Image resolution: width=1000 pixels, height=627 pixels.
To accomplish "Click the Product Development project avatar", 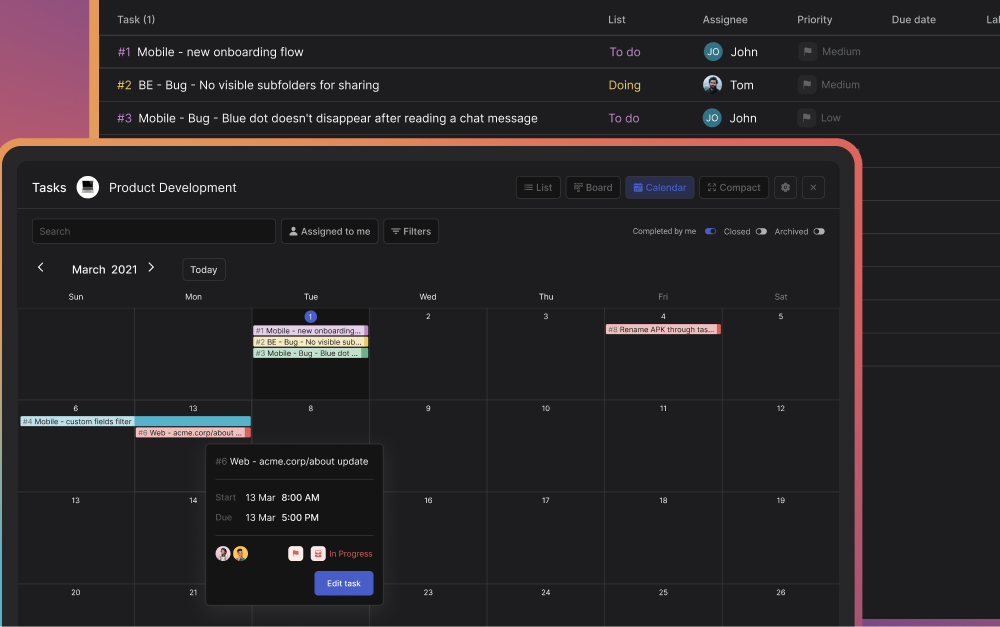I will [x=87, y=188].
